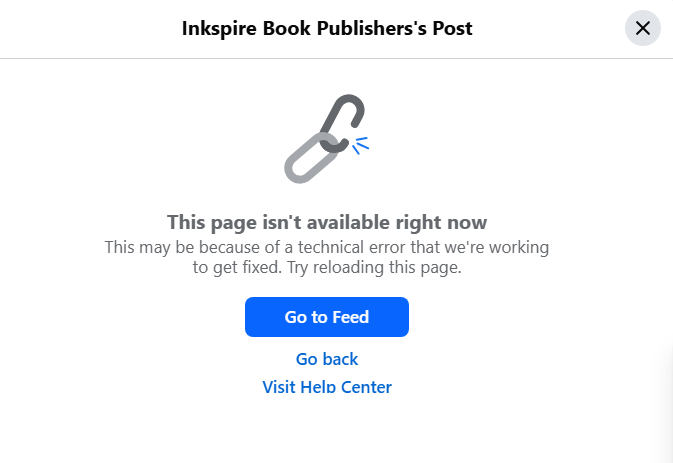Close the Inkspire Book Publishers's Post dialog
The width and height of the screenshot is (673, 463).
[x=642, y=28]
